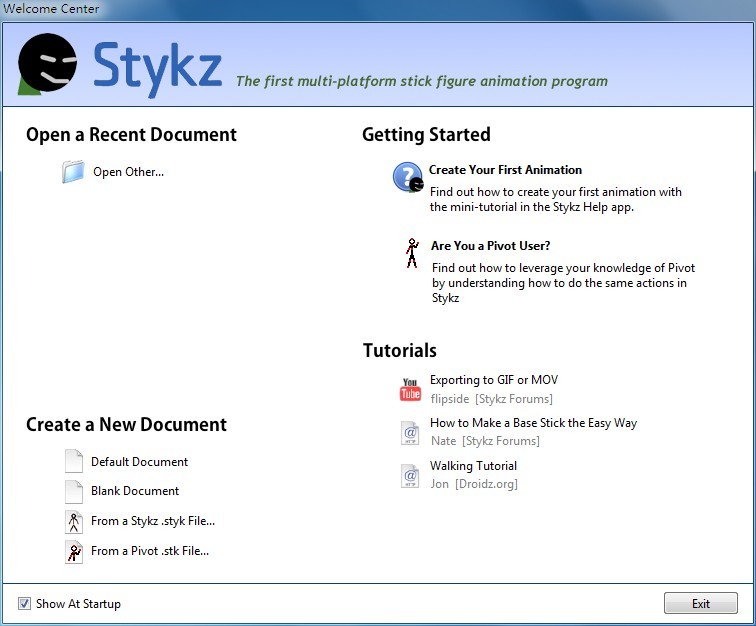The image size is (756, 626).
Task: Choose From a Pivot .stk File... text
Action: (x=150, y=551)
